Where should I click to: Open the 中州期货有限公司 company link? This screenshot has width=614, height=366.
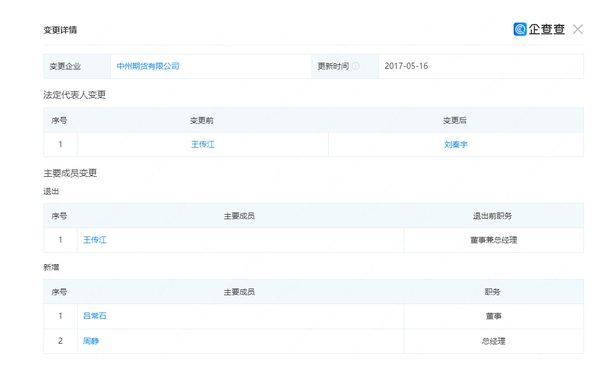[x=148, y=66]
